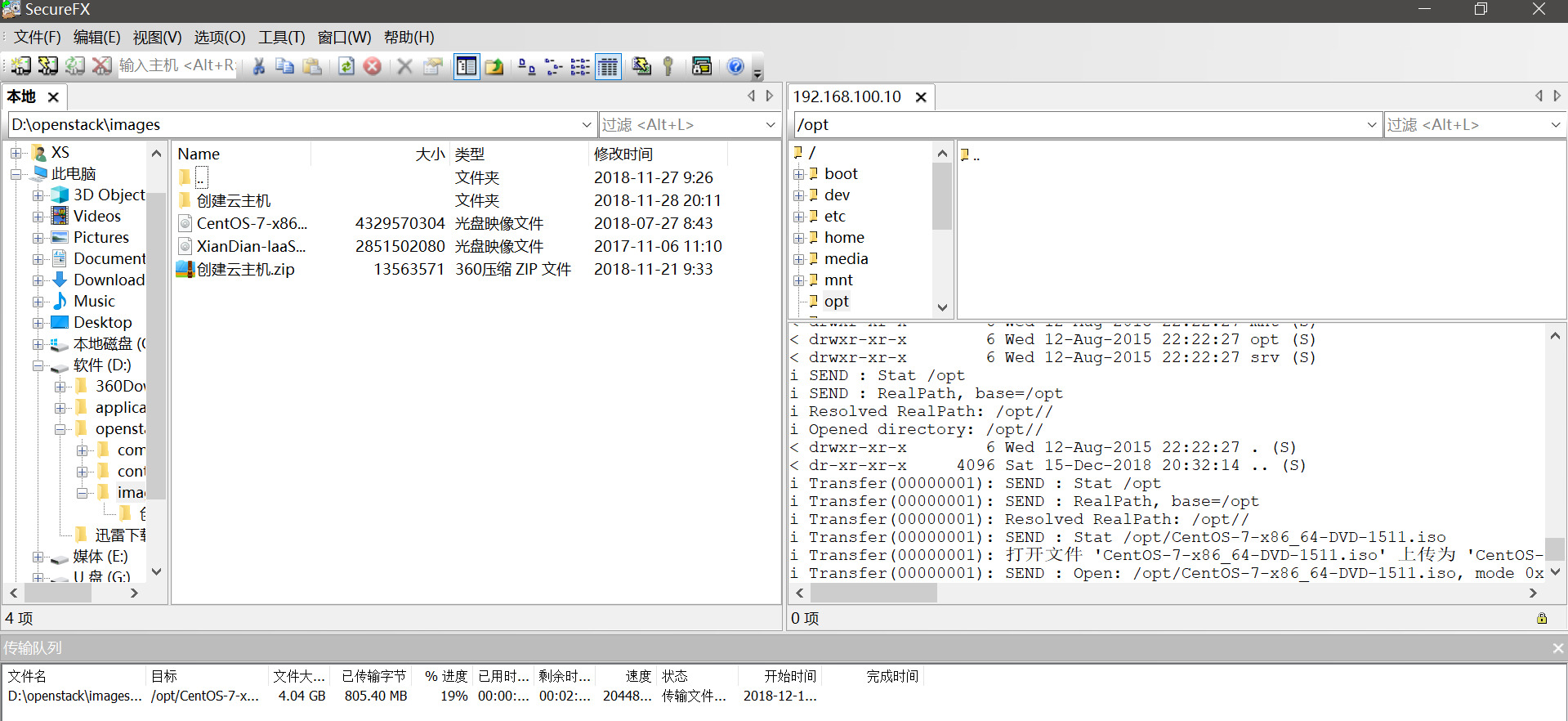The width and height of the screenshot is (1568, 721).
Task: Open the 工具(T) menu
Action: pos(282,37)
